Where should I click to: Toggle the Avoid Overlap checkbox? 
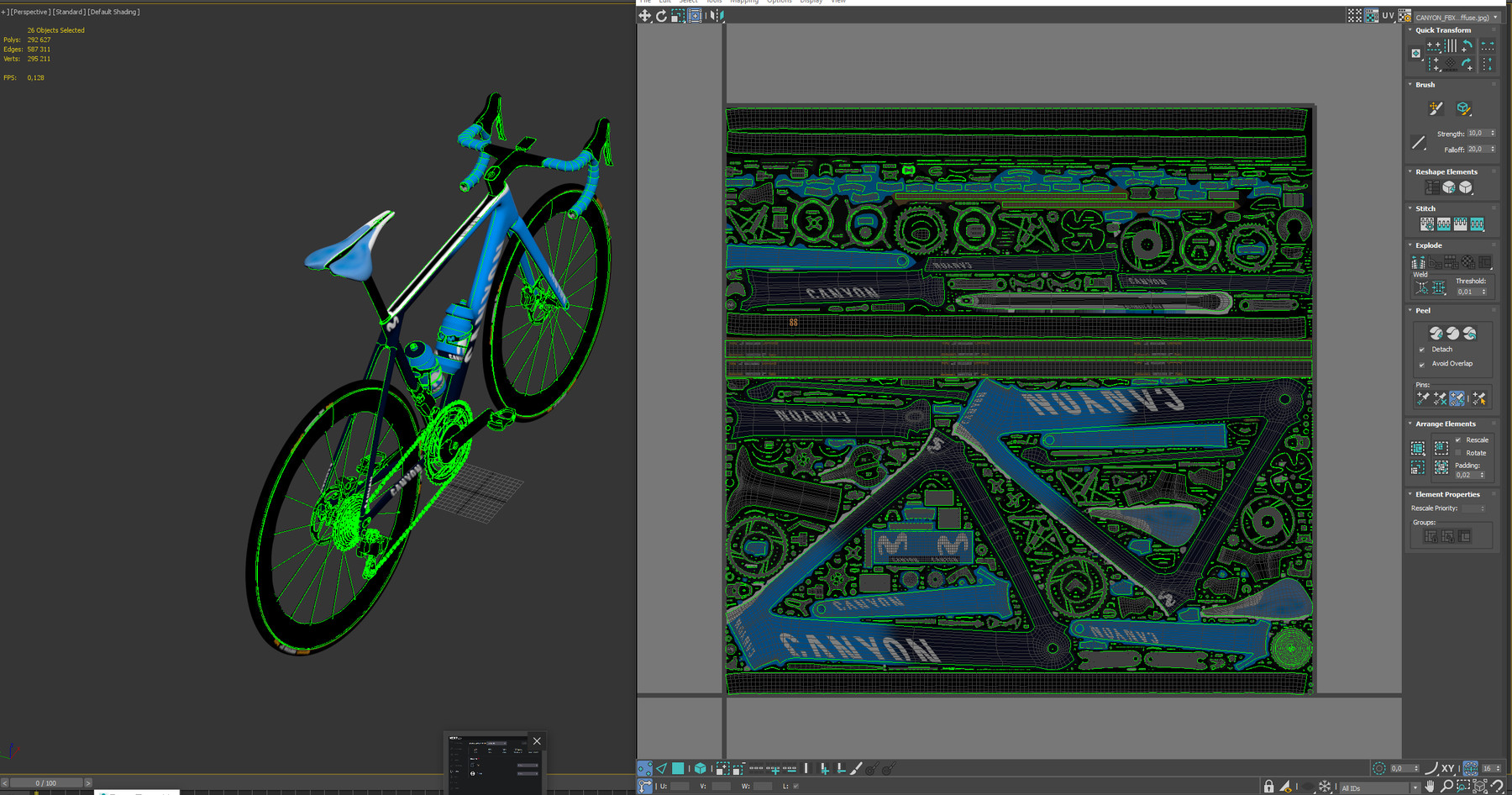(1421, 365)
